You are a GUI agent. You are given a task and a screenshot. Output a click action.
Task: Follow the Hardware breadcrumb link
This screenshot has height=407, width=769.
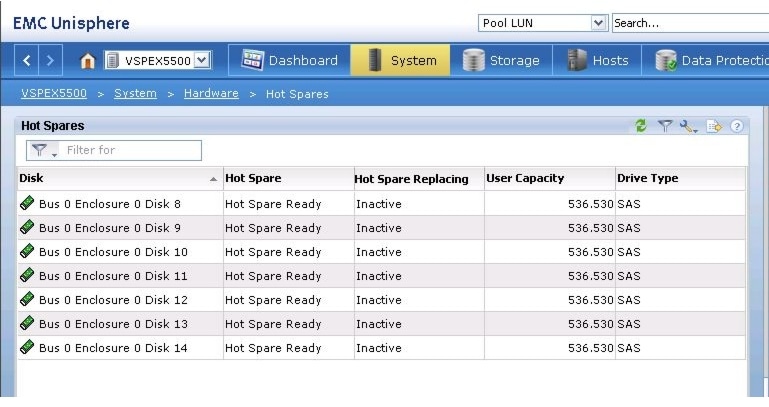211,93
